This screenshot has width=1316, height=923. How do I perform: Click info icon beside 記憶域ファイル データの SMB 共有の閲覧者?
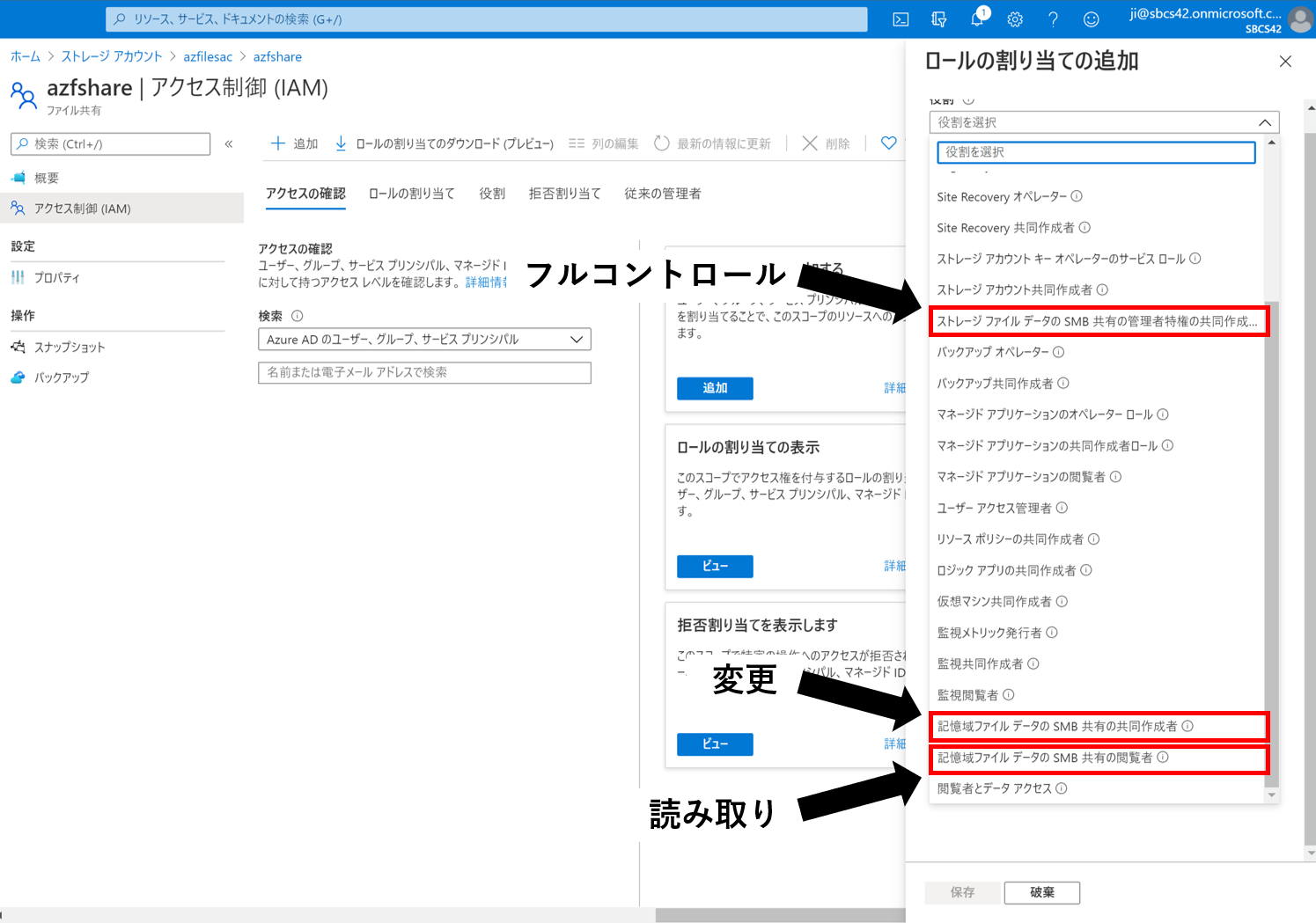(x=1163, y=757)
